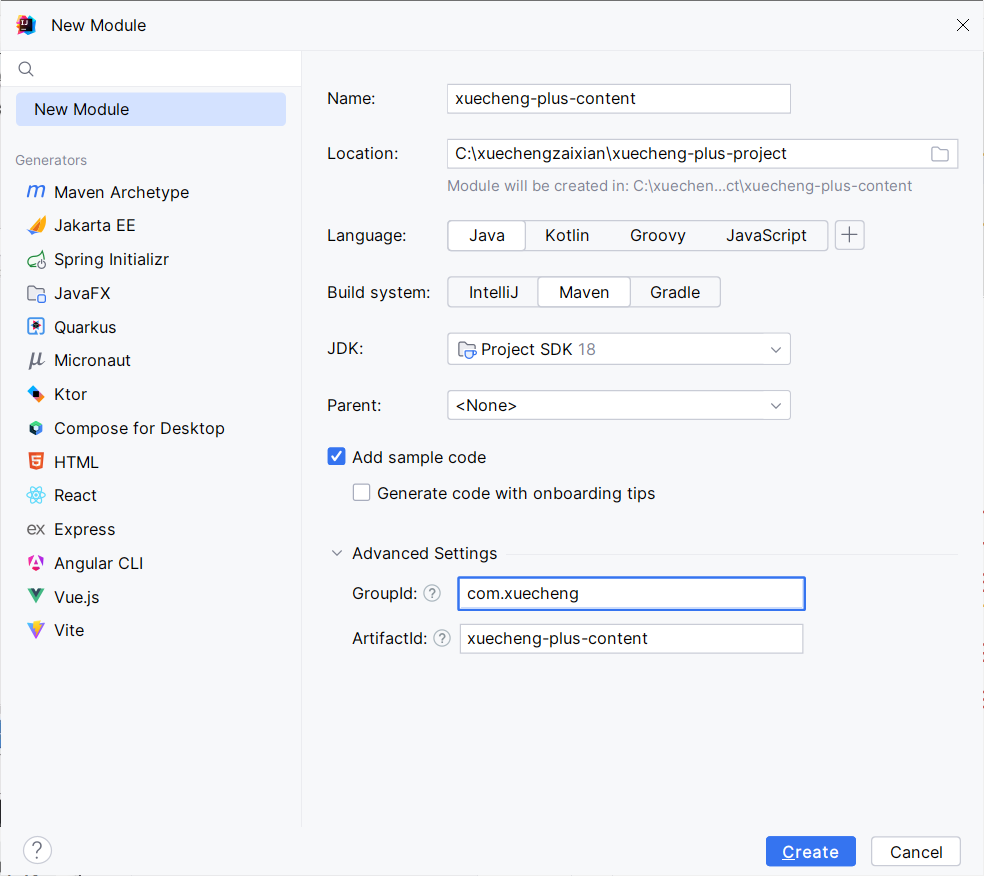Click the 'Module will be created in' hint text
984x876 pixels.
point(679,186)
